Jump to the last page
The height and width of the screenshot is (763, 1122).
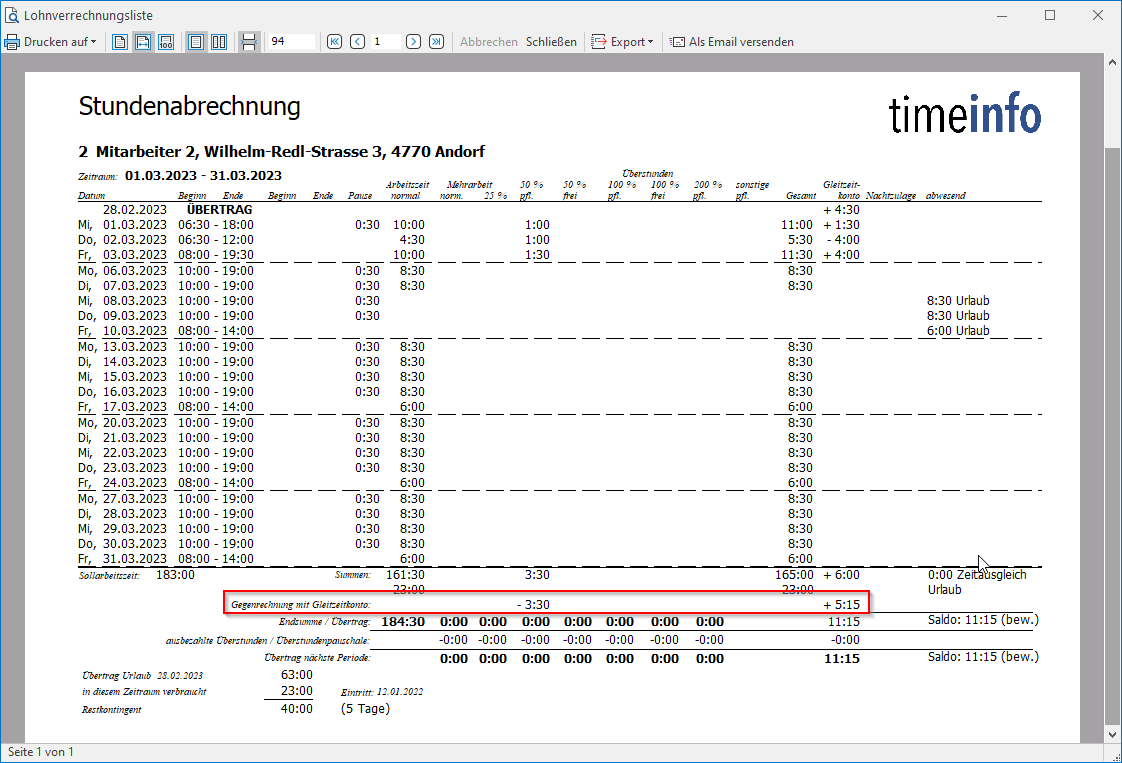(436, 42)
